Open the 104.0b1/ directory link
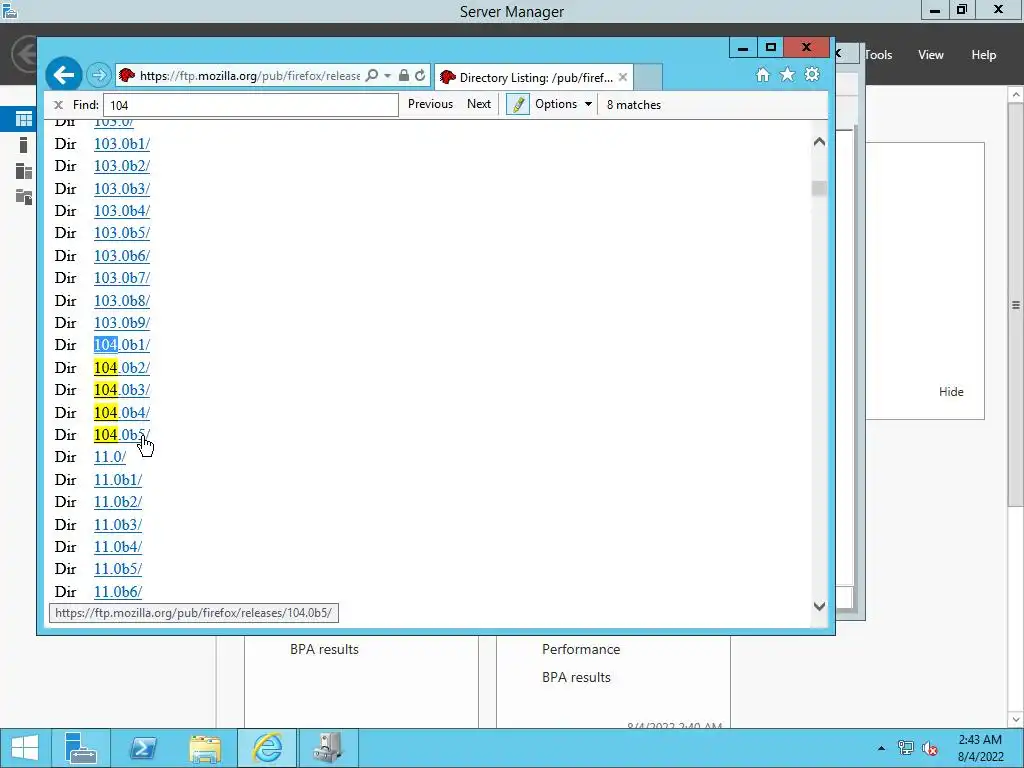The image size is (1024, 768). pyautogui.click(x=121, y=345)
